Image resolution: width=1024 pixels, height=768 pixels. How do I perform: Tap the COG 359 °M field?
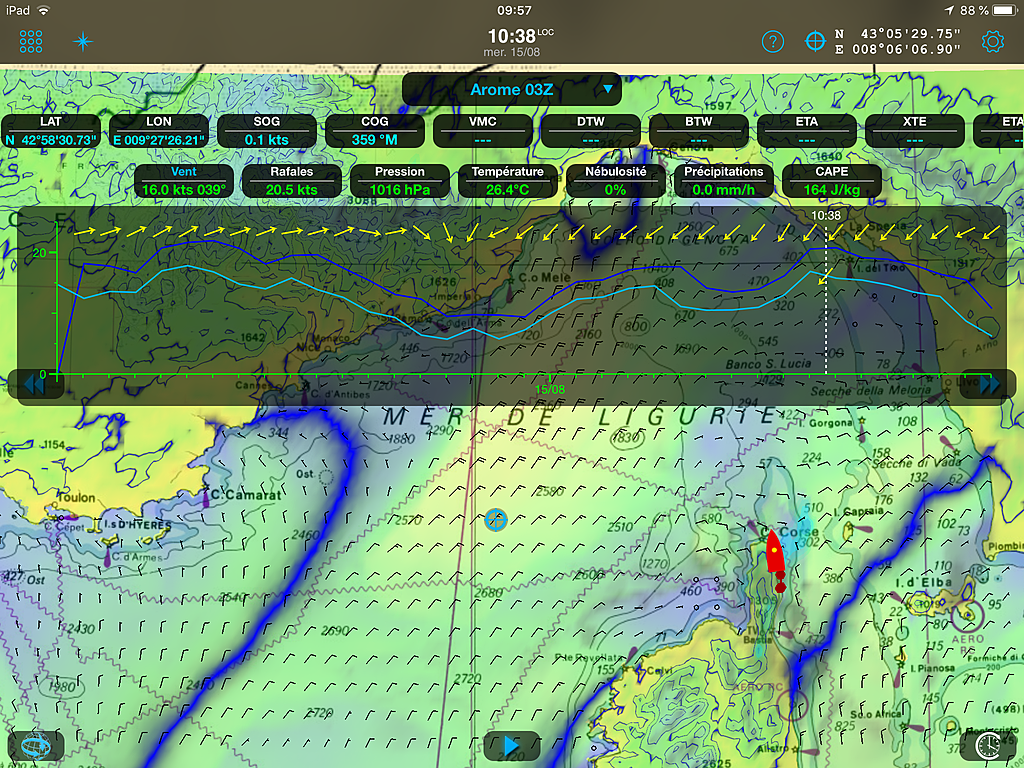pos(375,131)
